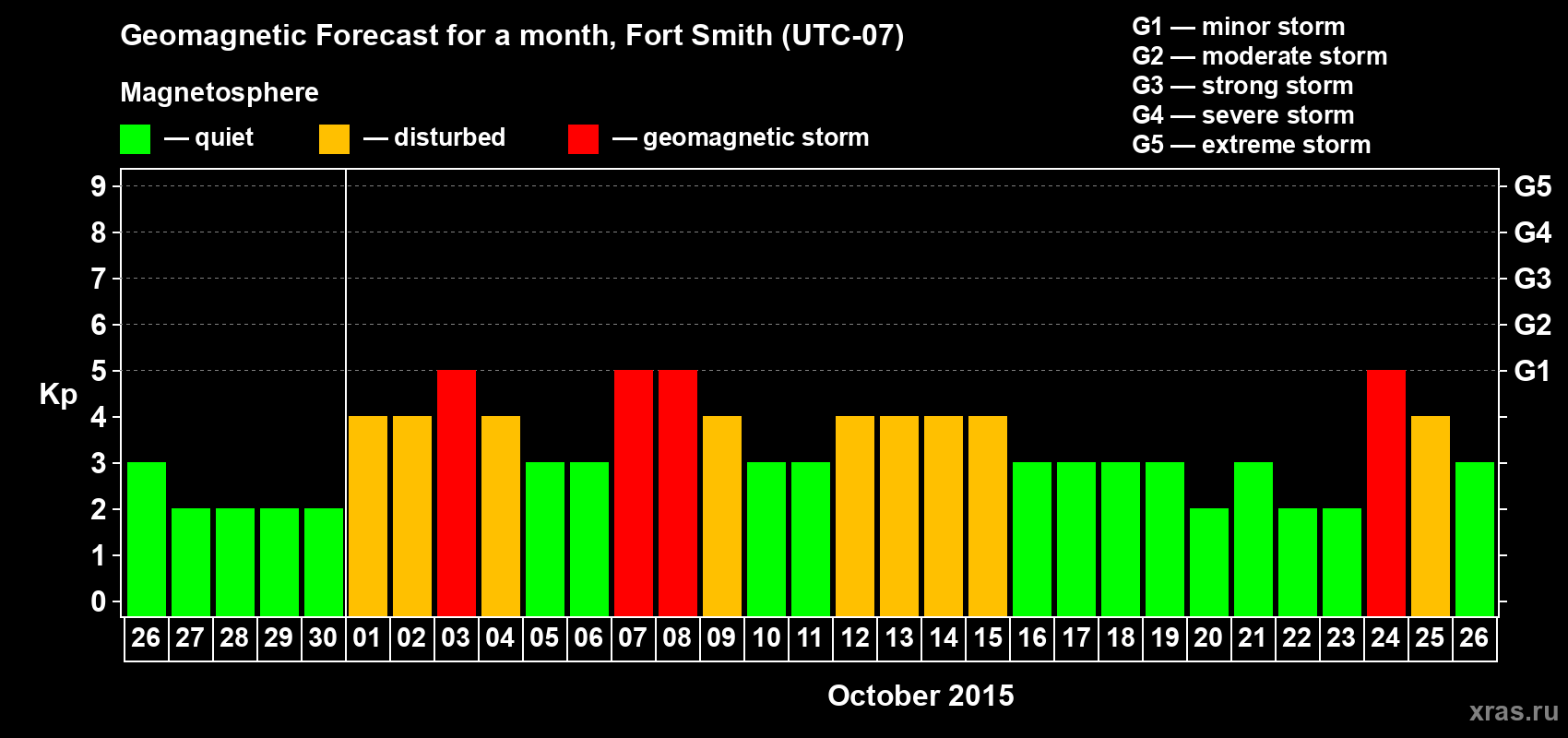This screenshot has width=1568, height=738.
Task: Click the chart title mentioning Fort Smith
Action: pos(512,36)
